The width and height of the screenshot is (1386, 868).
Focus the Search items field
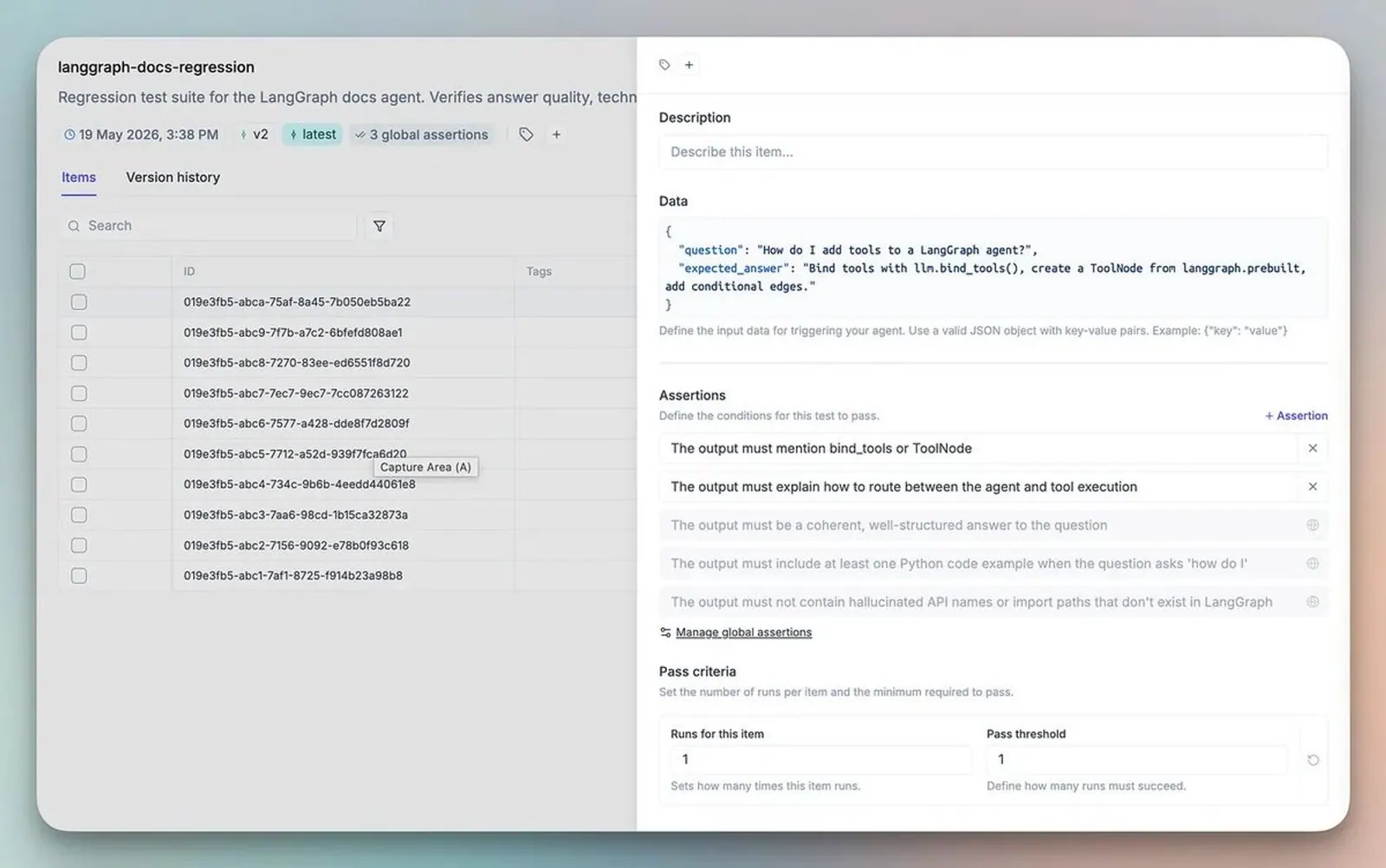click(208, 226)
